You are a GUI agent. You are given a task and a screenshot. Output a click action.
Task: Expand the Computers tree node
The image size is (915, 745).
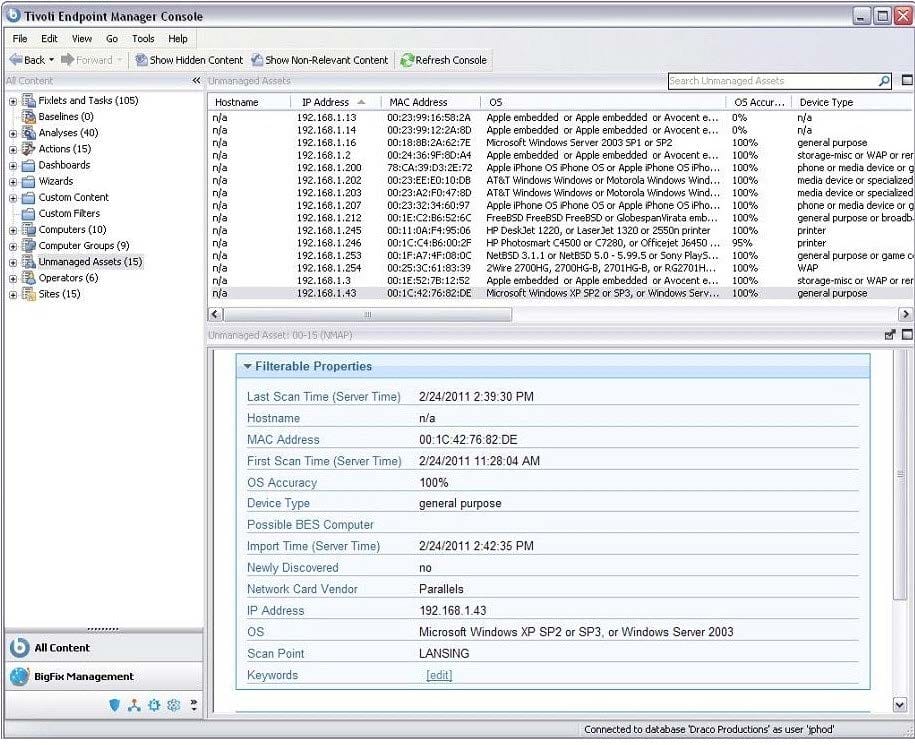[x=13, y=230]
